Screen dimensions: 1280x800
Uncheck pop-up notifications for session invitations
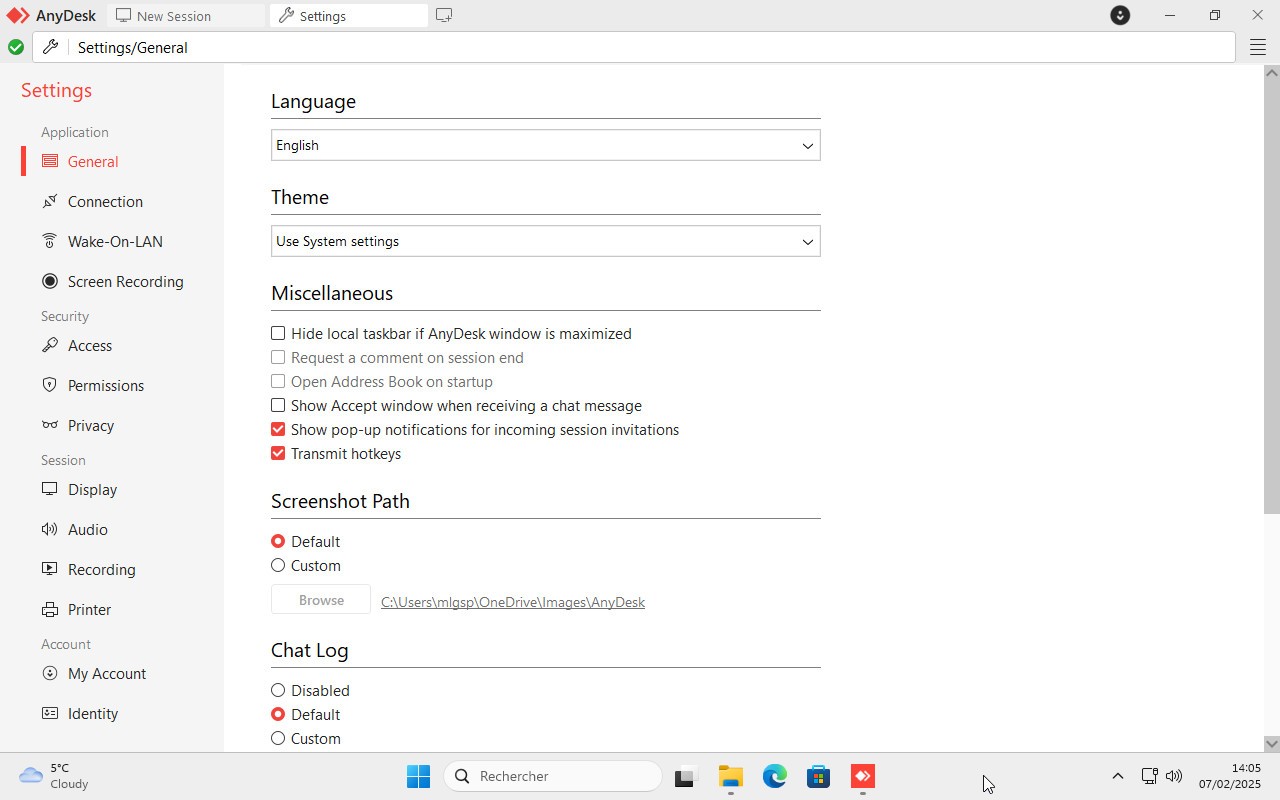tap(278, 429)
